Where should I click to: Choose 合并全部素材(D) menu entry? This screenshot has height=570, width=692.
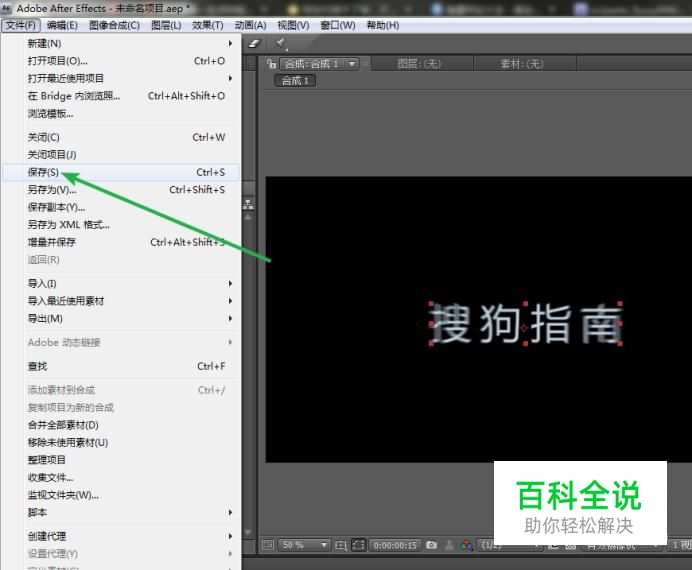122,425
